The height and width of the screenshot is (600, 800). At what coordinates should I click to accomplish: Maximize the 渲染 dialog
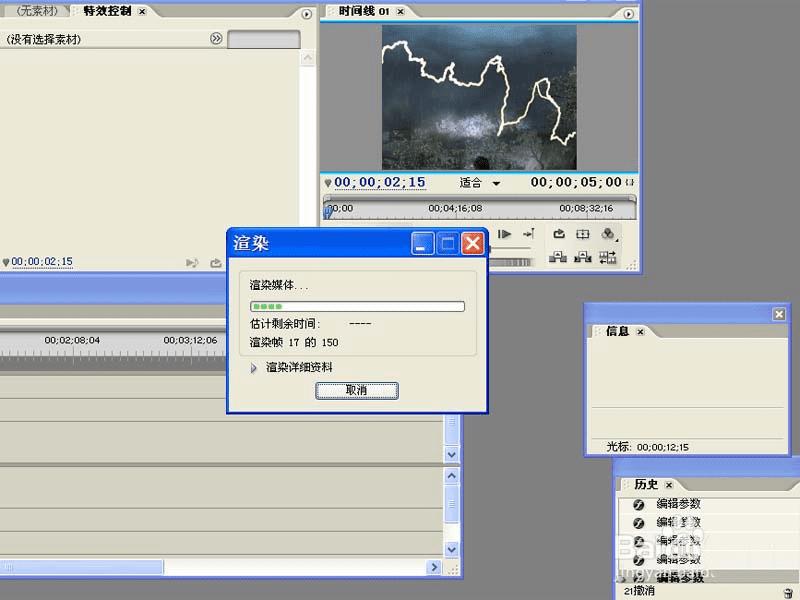(x=447, y=243)
